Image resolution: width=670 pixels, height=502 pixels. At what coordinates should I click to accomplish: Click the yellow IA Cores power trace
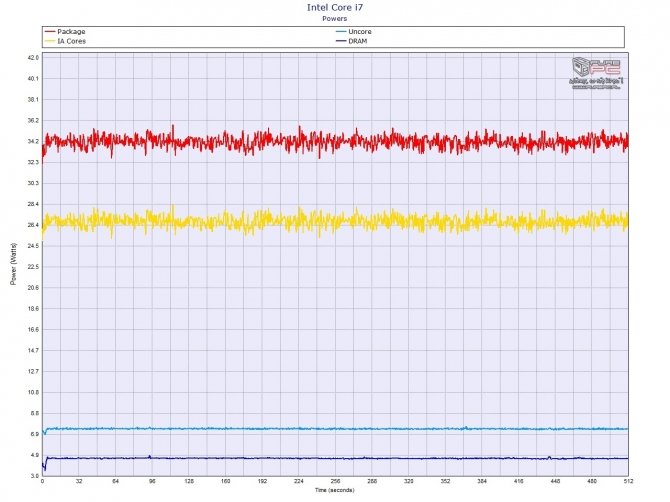point(335,221)
